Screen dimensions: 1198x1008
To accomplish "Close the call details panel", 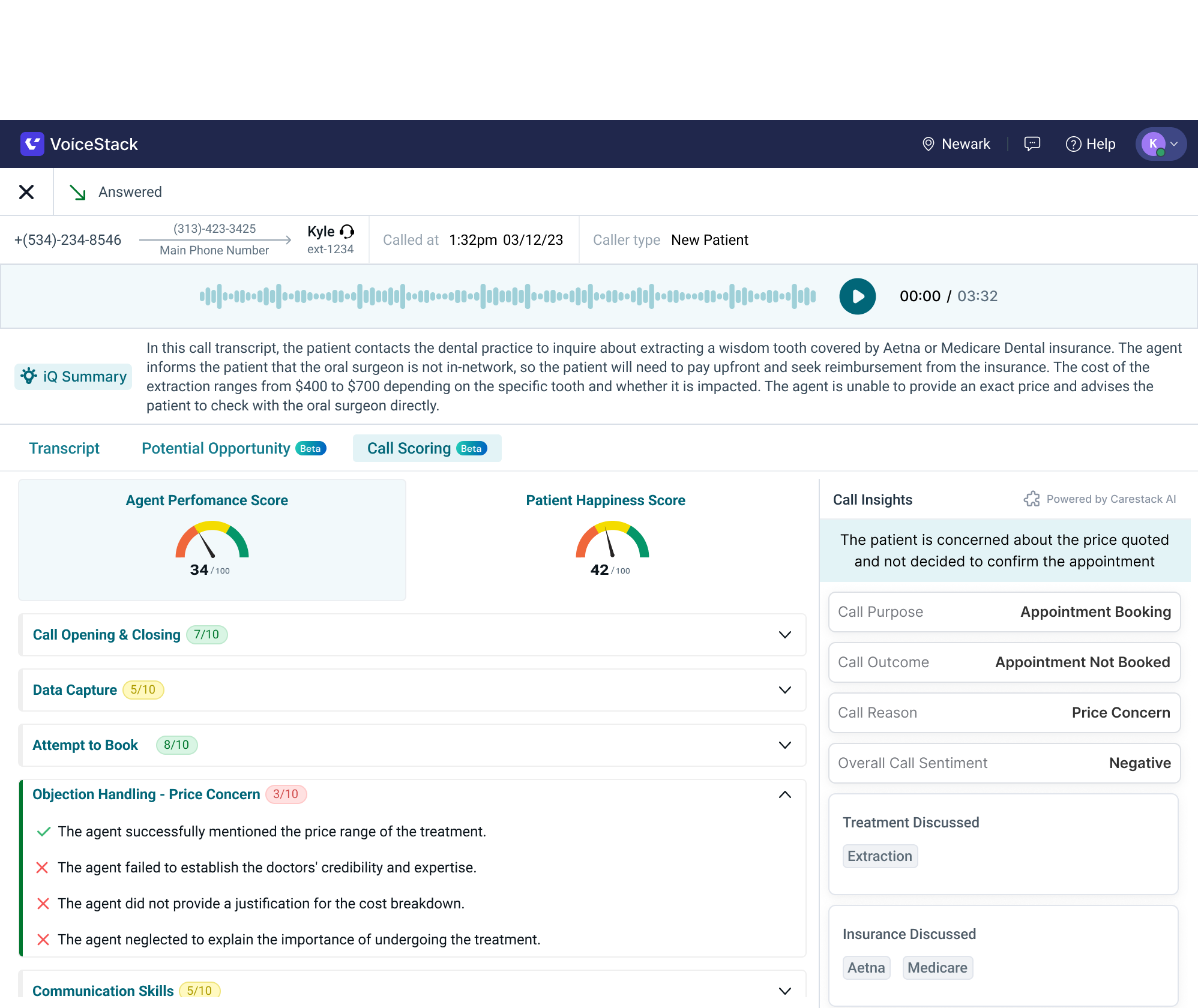I will tap(26, 192).
